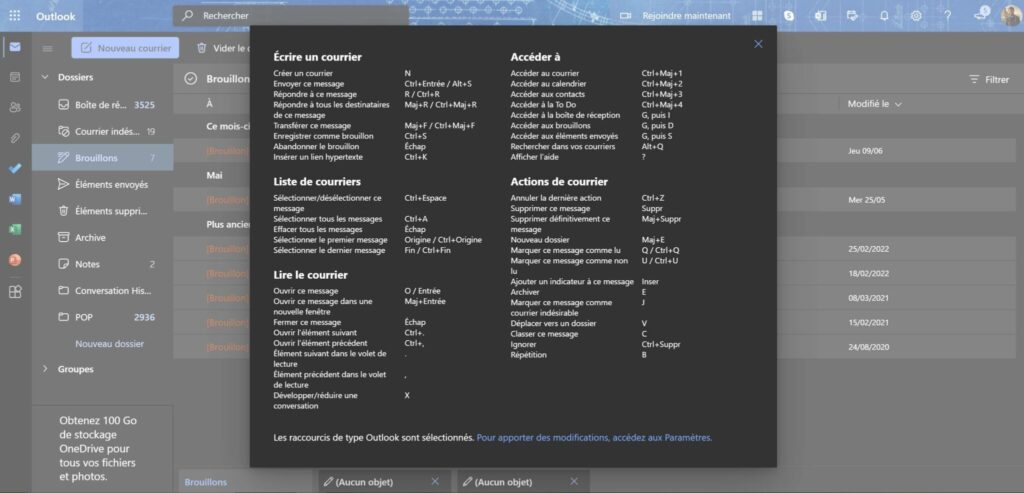Screen dimensions: 1024x493
Task: Open the app launcher waffle icon
Action: (15, 16)
